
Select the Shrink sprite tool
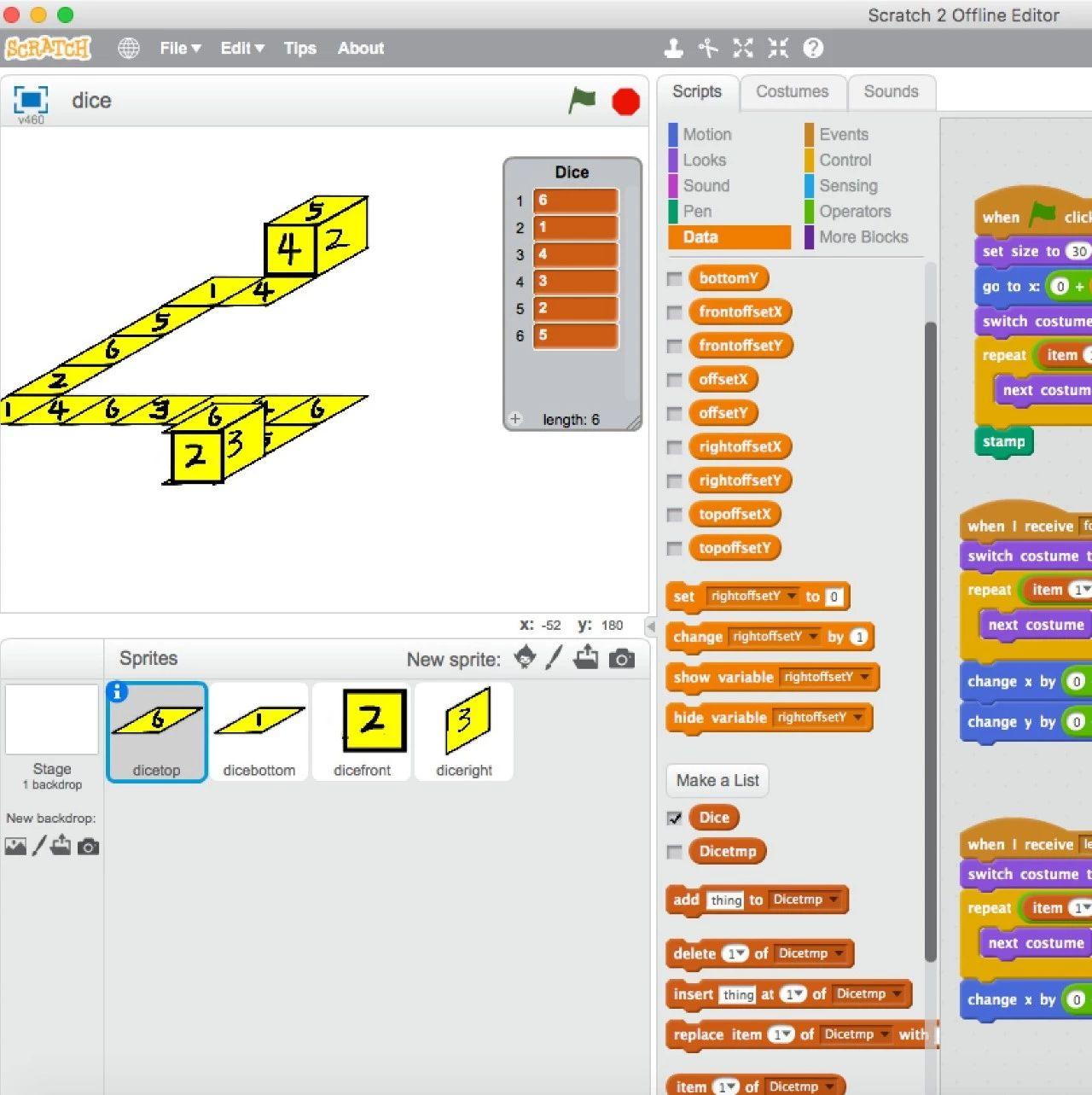(778, 49)
